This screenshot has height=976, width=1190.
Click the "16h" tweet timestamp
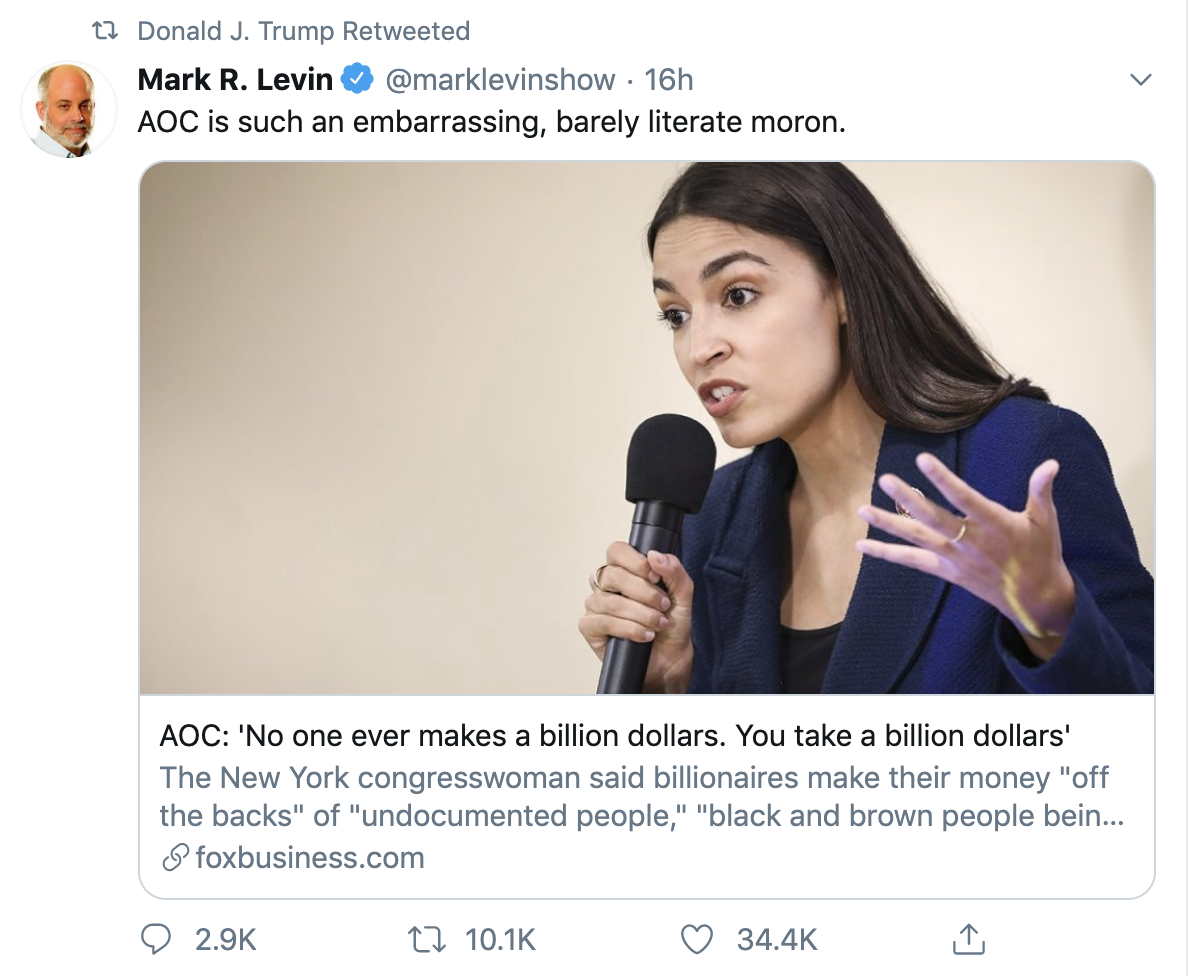(669, 79)
